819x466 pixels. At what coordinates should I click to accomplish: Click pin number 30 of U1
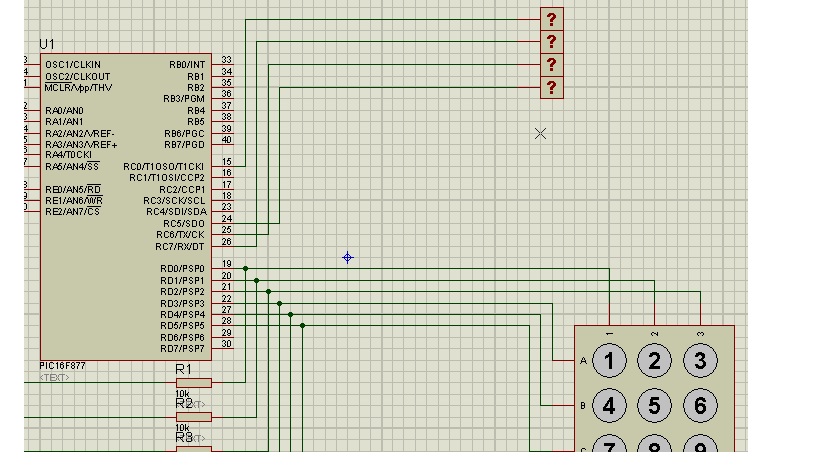point(227,344)
